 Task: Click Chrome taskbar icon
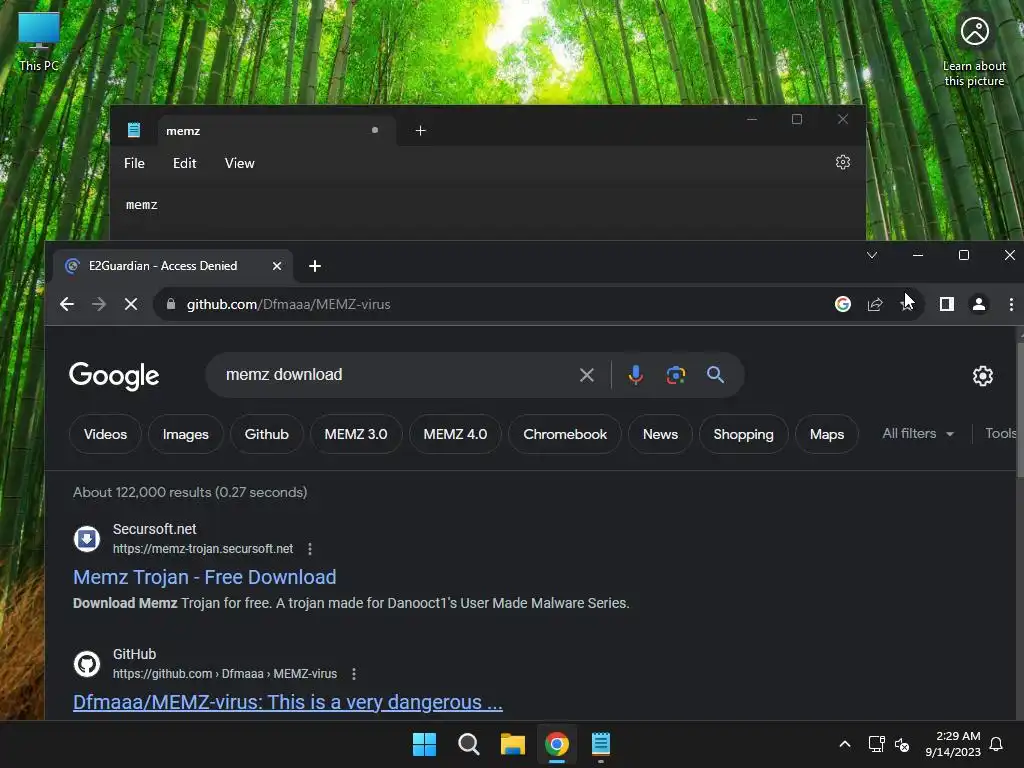(x=557, y=744)
